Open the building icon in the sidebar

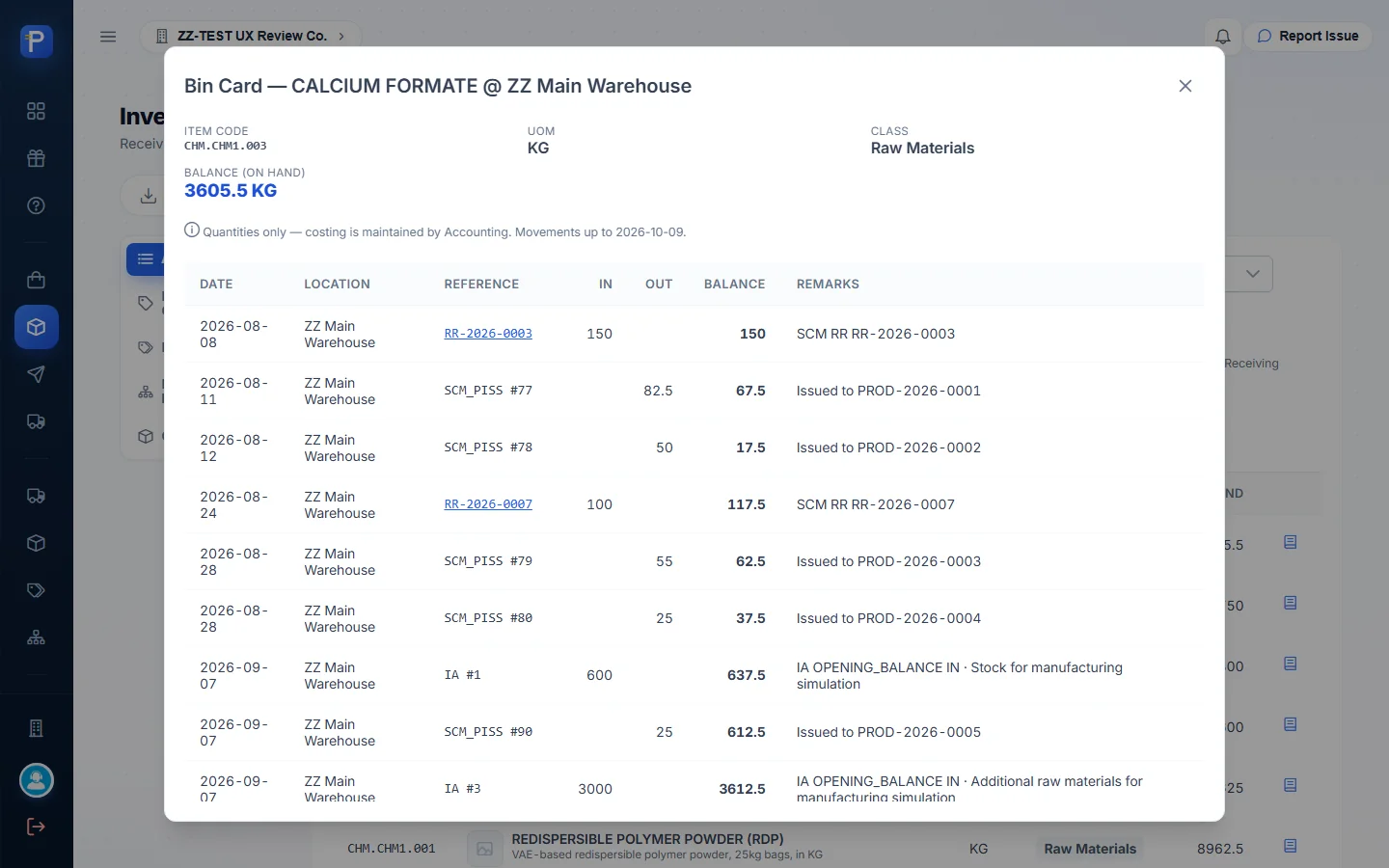37,728
